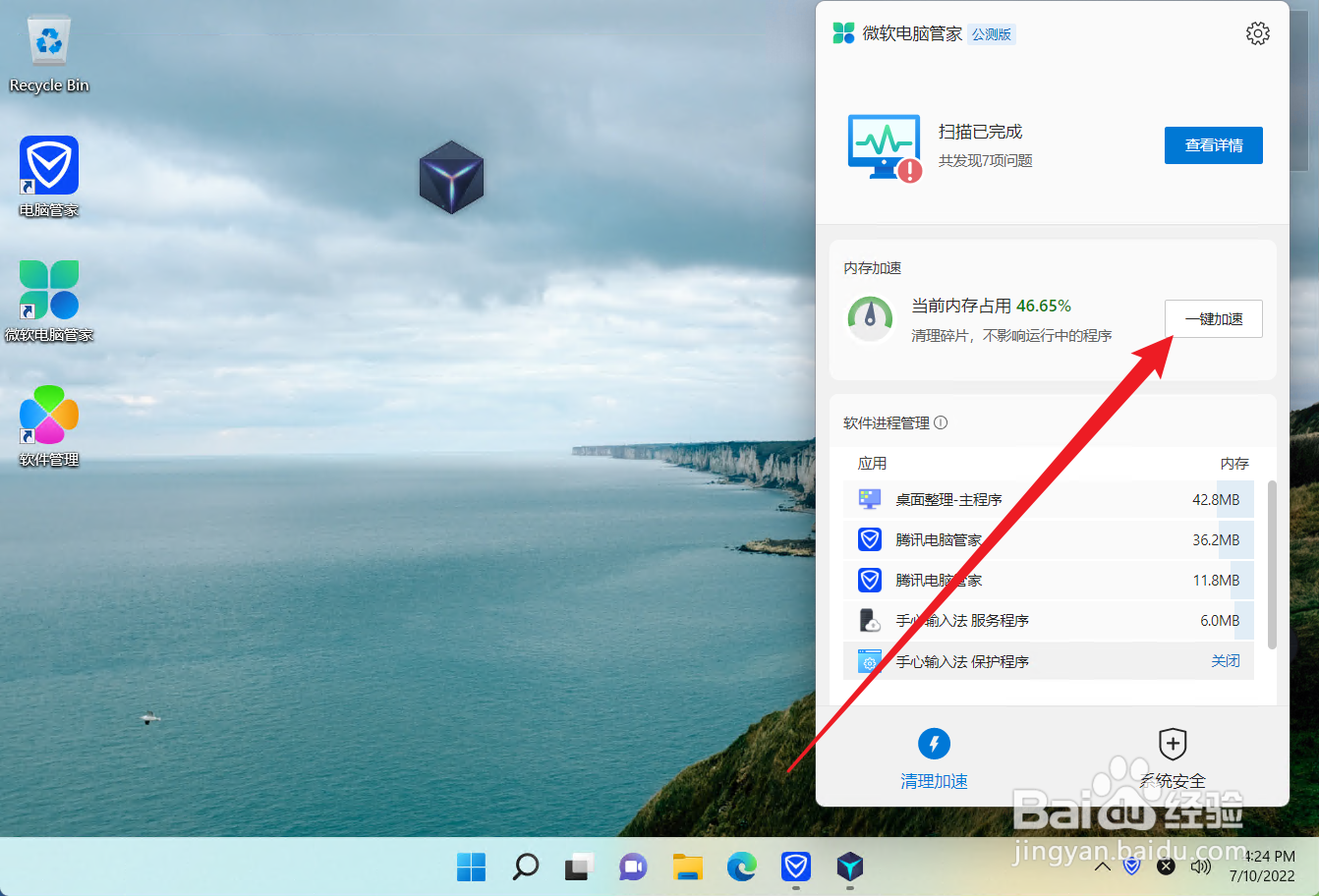Switch to the 清理加速 tab
This screenshot has height=896, width=1319.
click(x=934, y=758)
